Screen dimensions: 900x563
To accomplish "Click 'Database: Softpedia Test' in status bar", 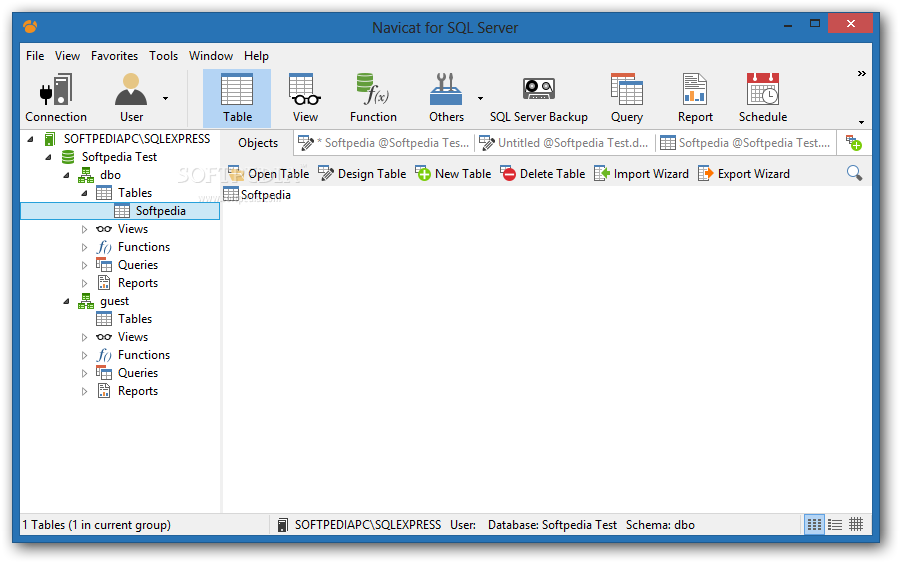I will 552,525.
